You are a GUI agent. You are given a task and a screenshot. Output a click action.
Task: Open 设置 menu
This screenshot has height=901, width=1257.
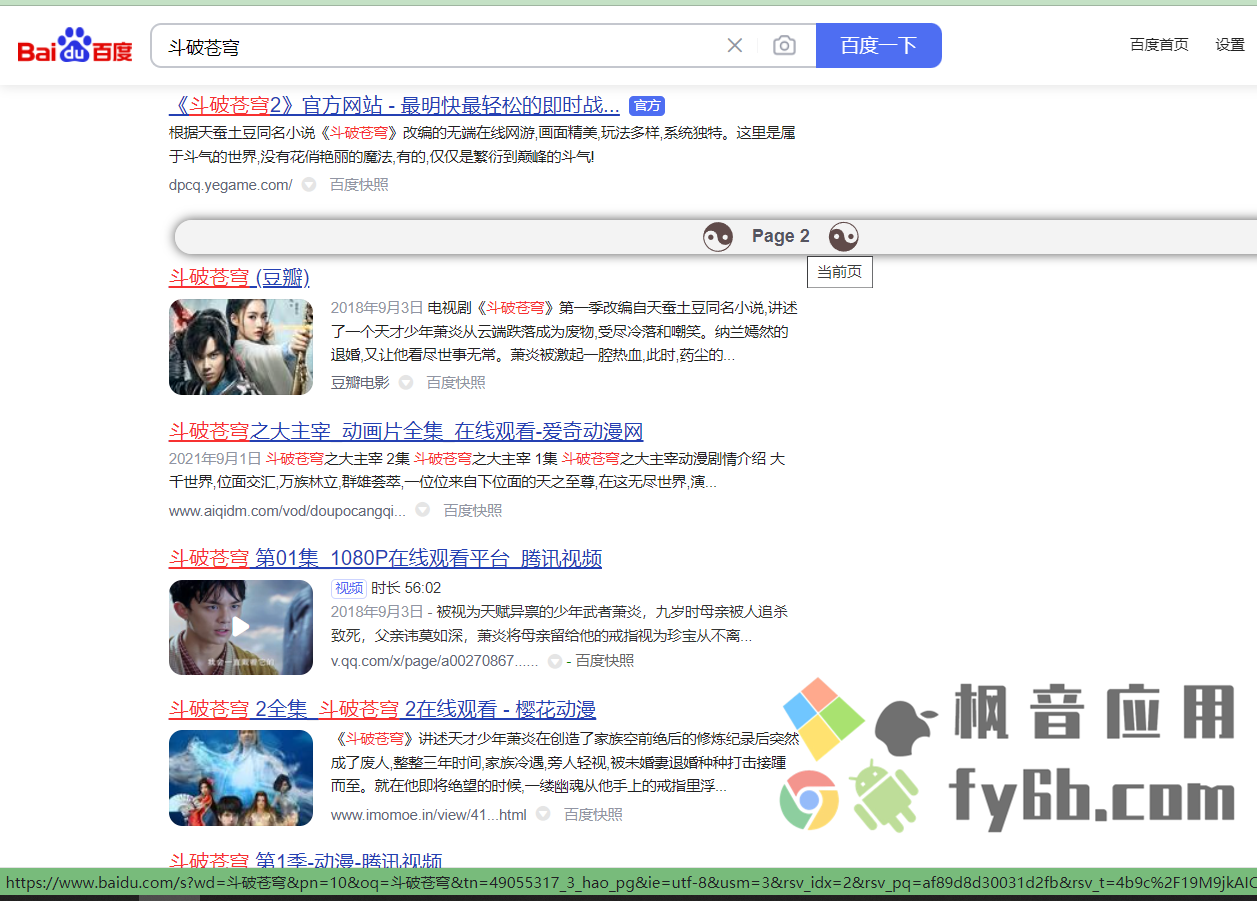point(1230,45)
